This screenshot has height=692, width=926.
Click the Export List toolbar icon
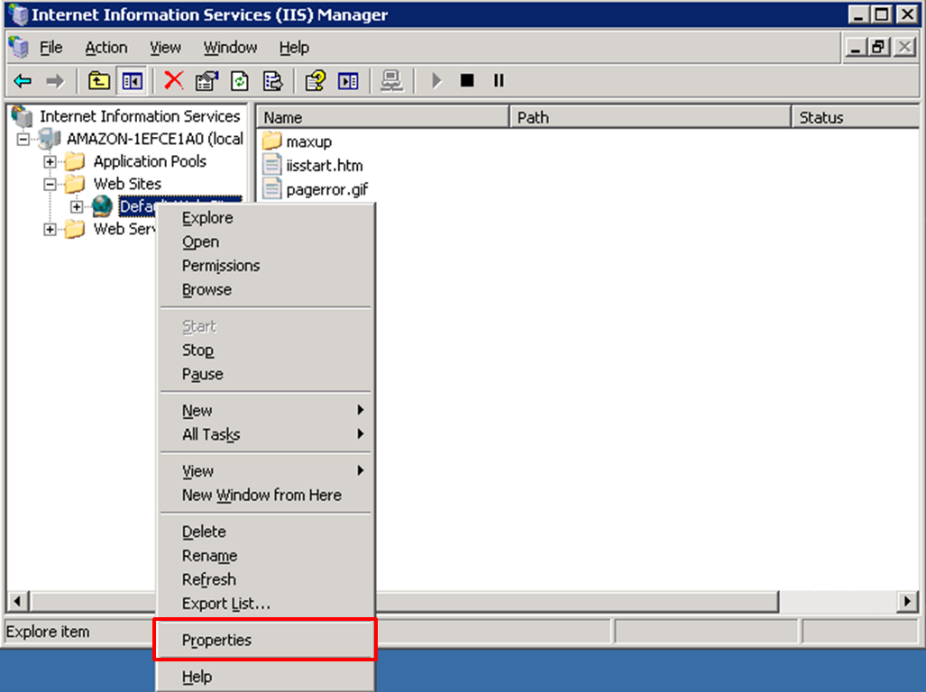click(273, 80)
